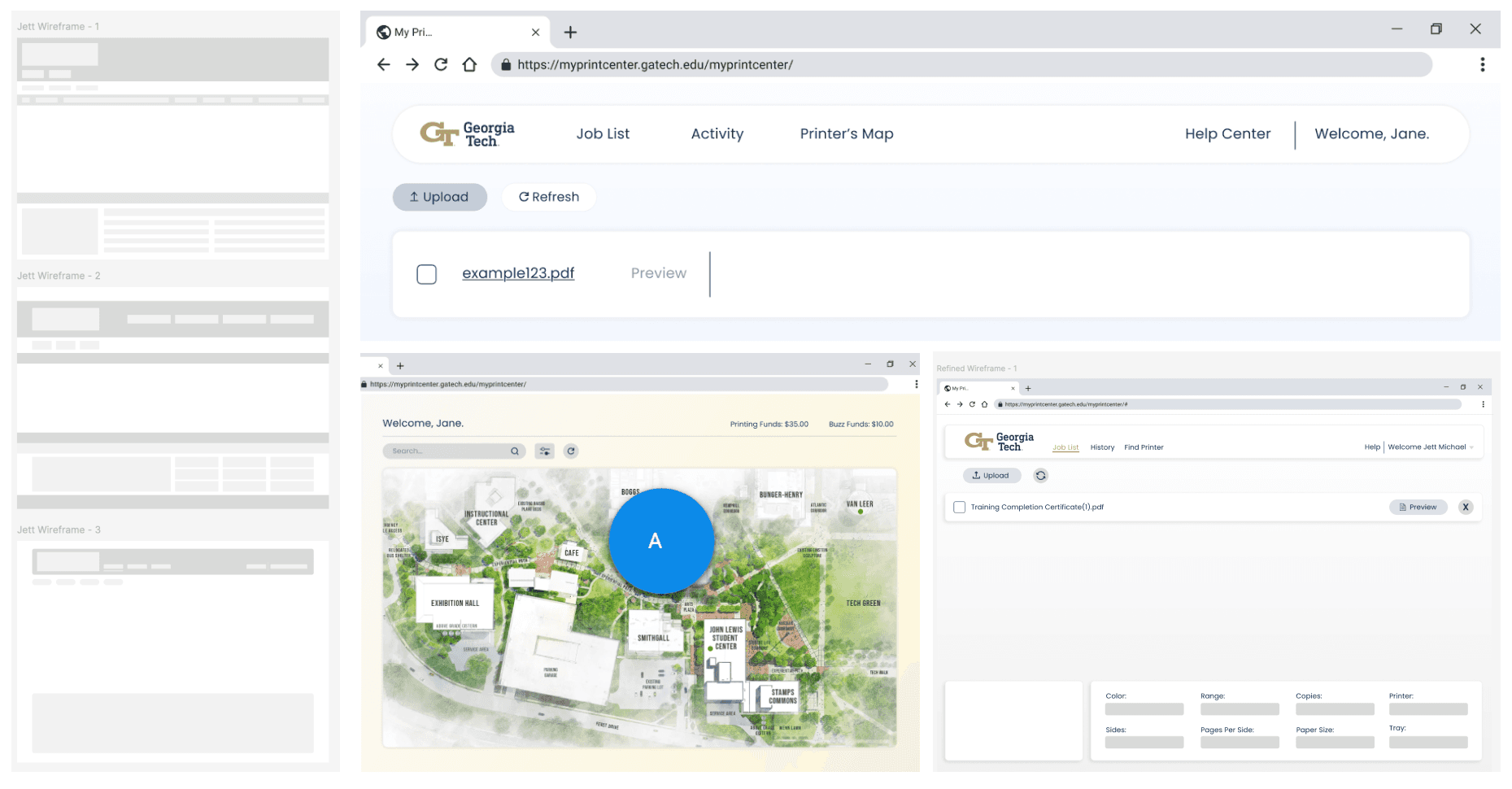Select the Jett Wireframe - 2 thumbnail

click(172, 399)
